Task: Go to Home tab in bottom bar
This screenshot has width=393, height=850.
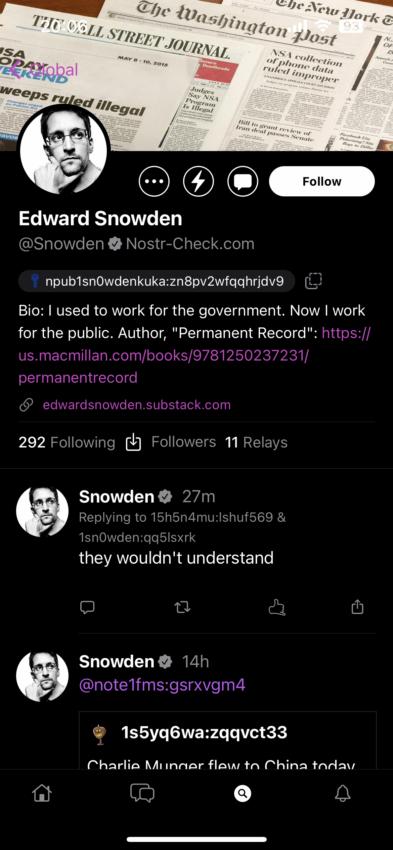Action: pyautogui.click(x=42, y=794)
